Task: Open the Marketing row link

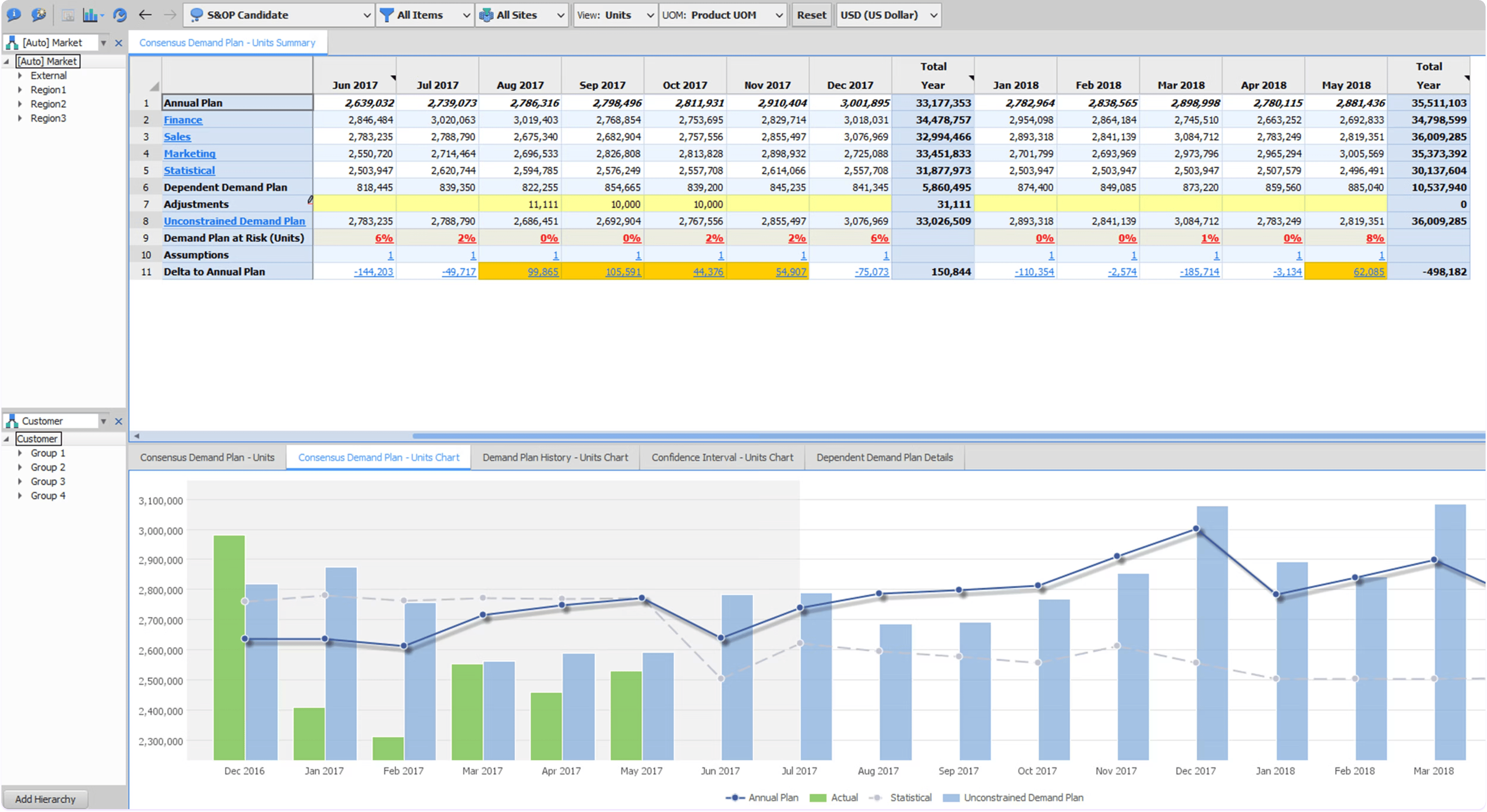Action: (x=189, y=154)
